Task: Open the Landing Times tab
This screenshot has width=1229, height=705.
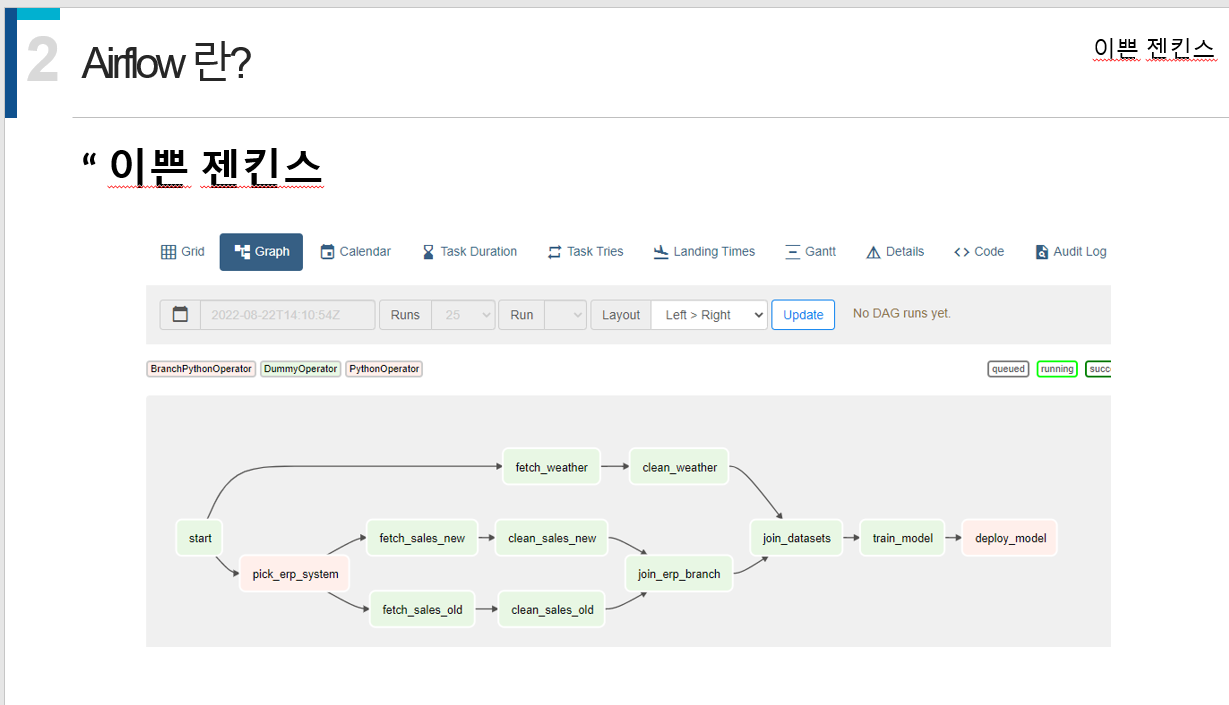Action: pos(704,252)
